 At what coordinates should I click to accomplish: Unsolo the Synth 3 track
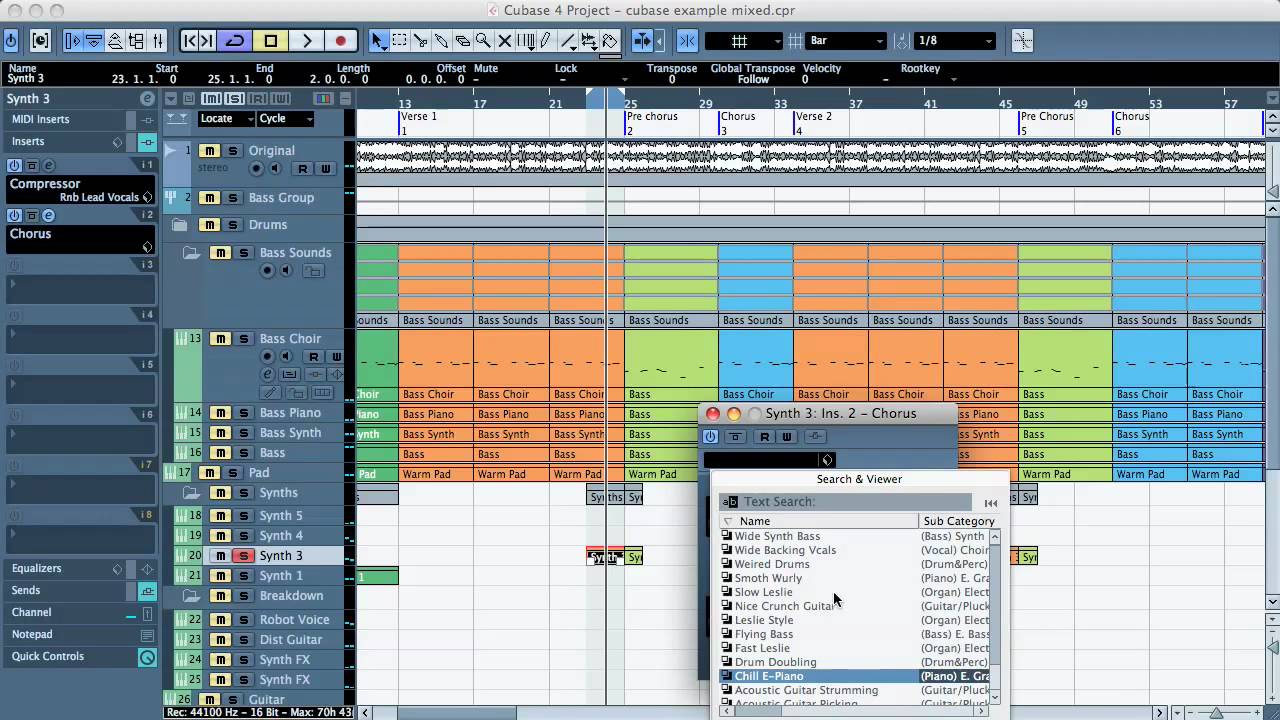click(x=242, y=556)
